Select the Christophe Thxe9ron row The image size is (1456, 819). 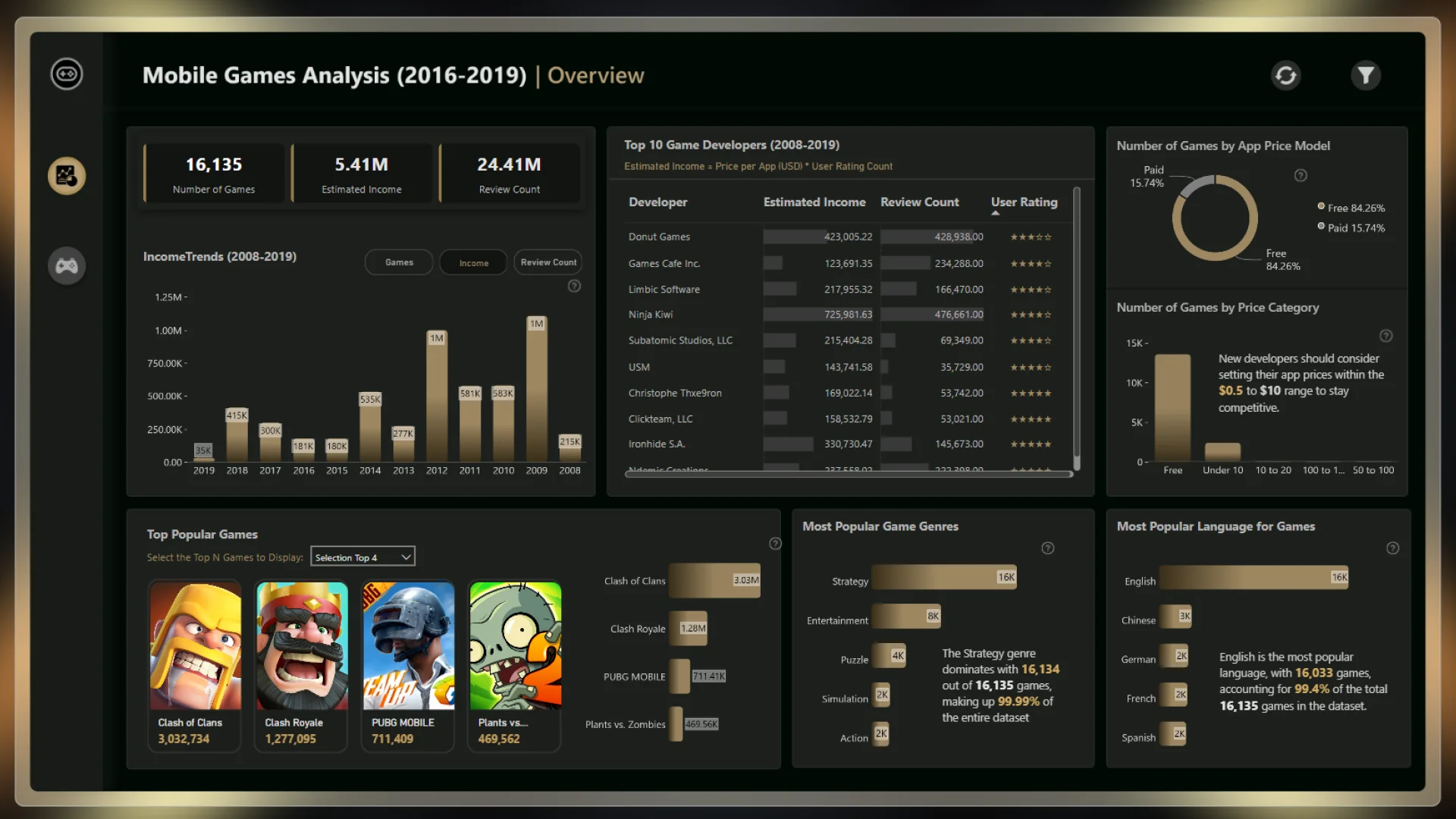[x=848, y=394]
